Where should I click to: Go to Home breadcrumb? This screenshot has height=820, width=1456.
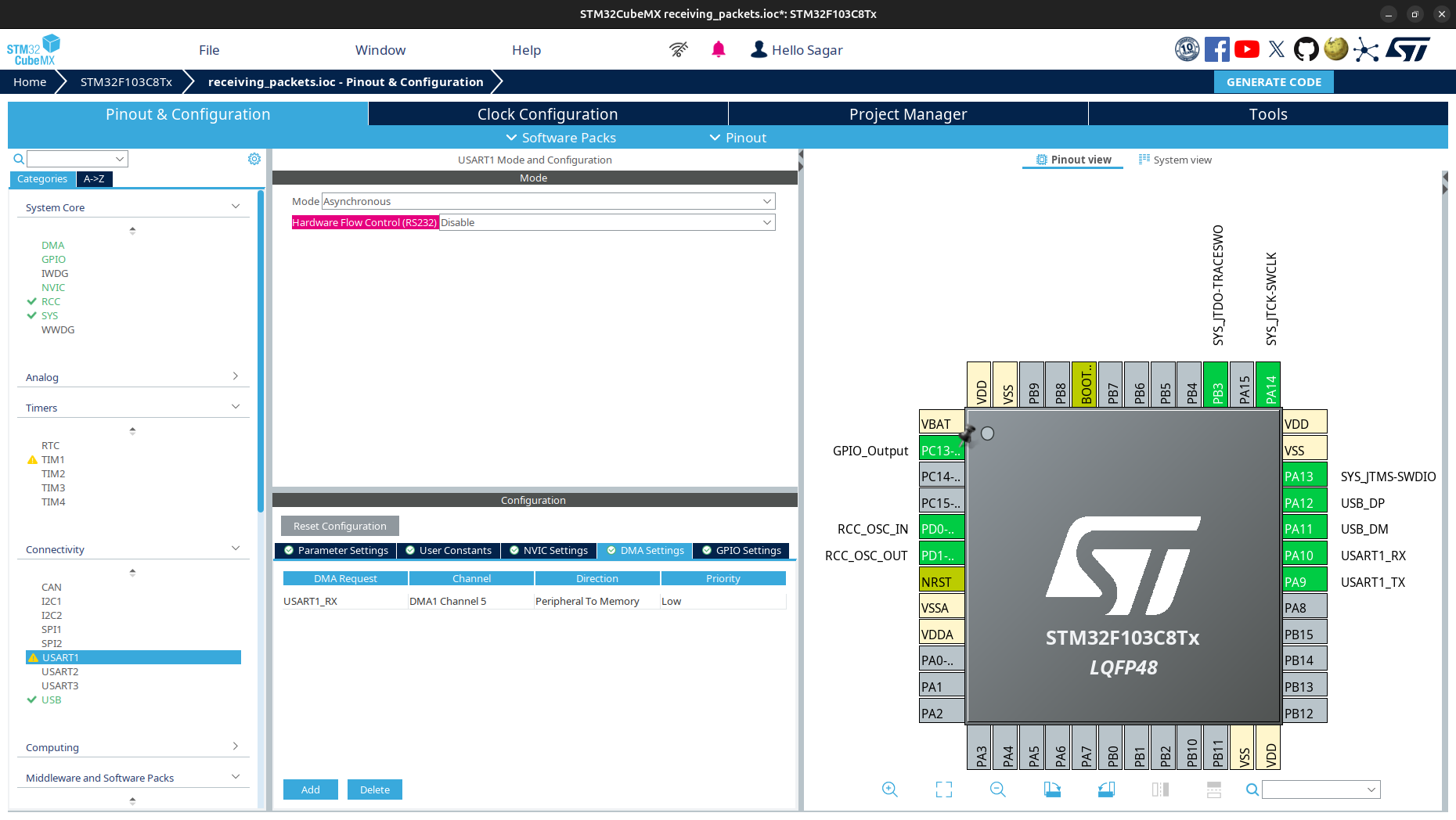tap(30, 82)
